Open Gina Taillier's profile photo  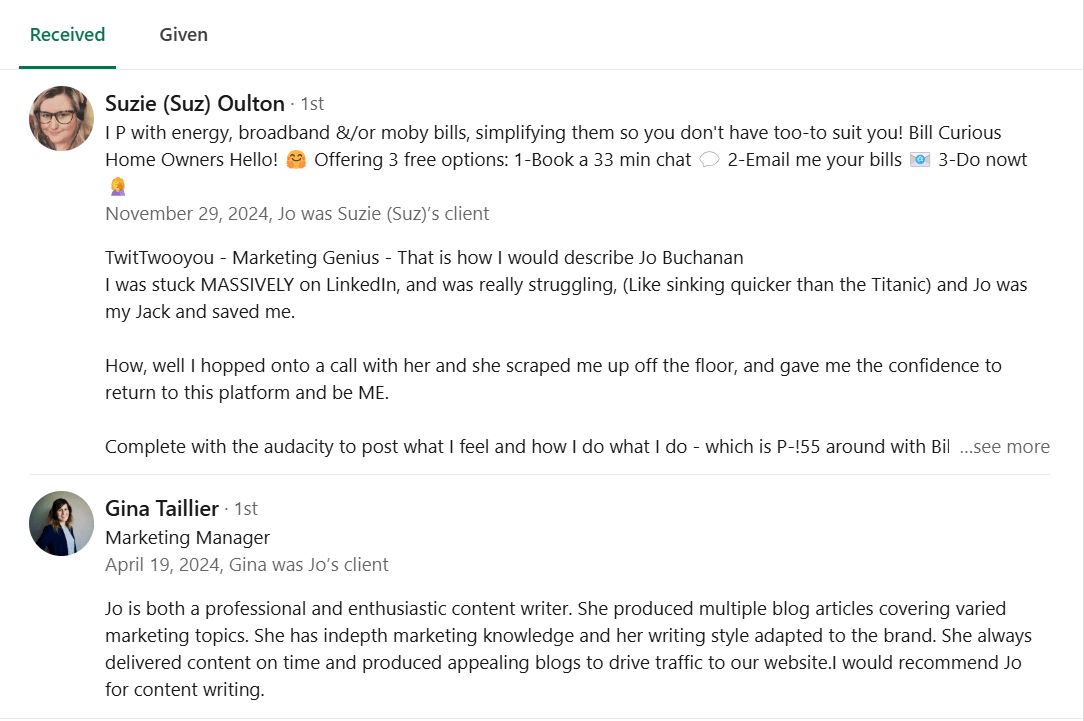(x=62, y=523)
